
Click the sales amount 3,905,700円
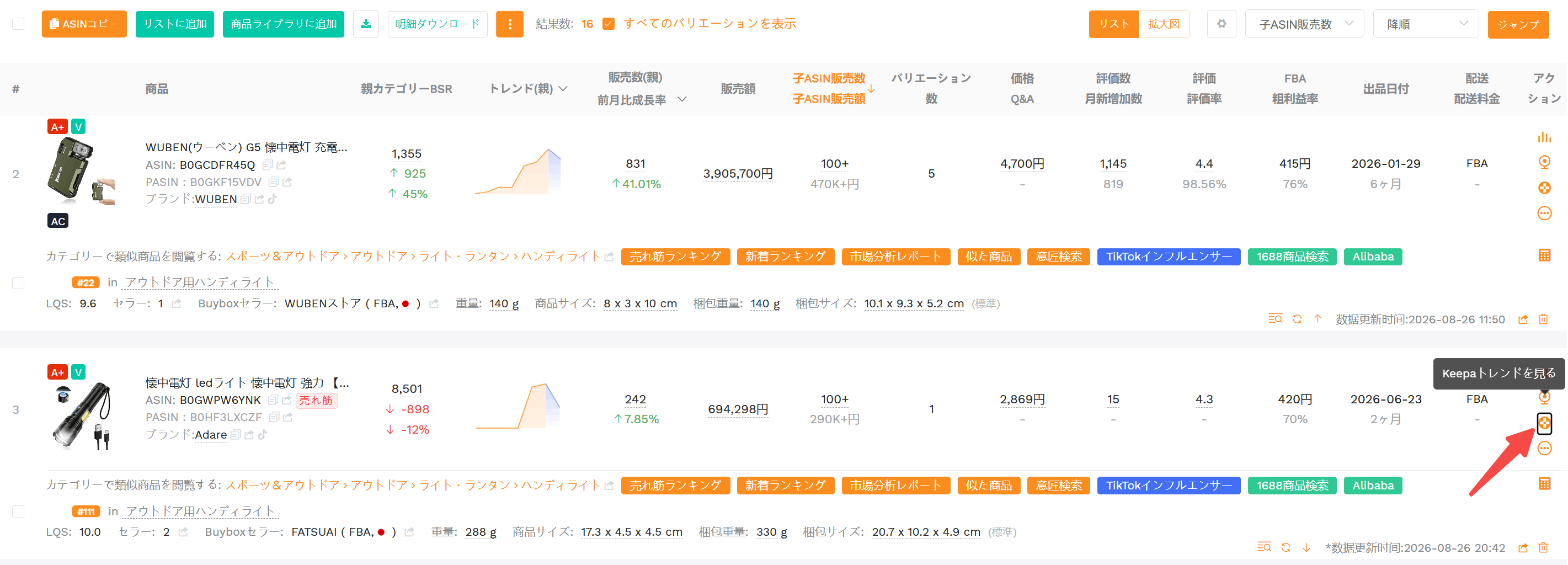[738, 173]
